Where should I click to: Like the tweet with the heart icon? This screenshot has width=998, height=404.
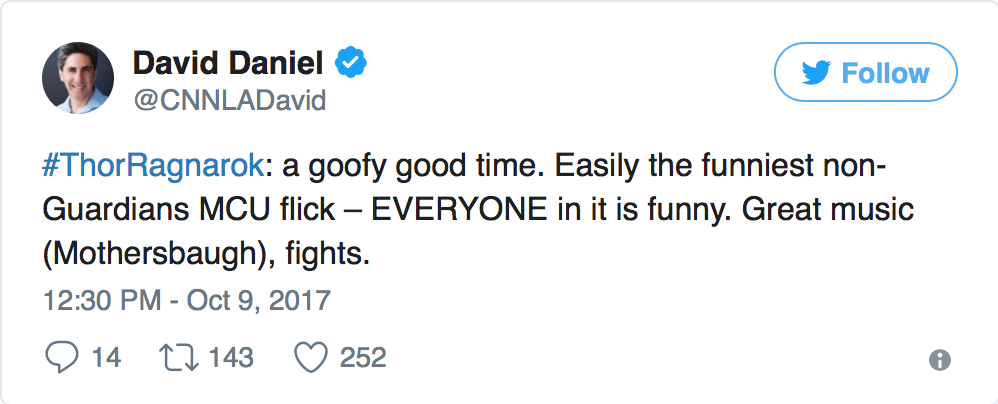tap(310, 357)
